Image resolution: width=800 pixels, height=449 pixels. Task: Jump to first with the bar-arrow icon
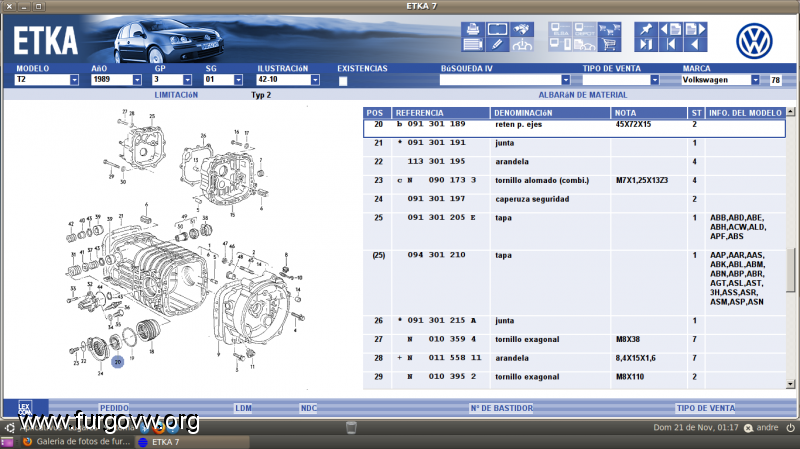(x=670, y=44)
